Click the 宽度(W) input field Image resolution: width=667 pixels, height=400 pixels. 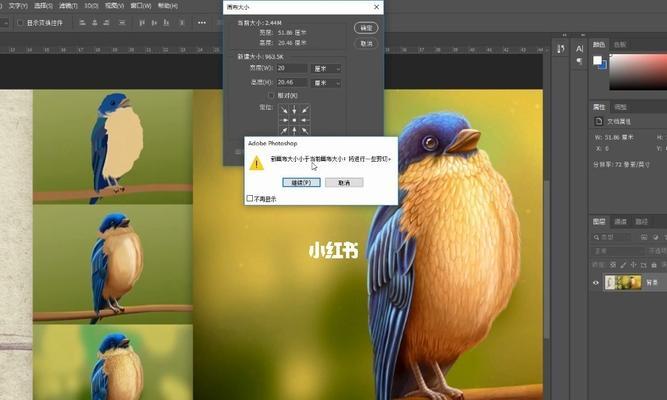pos(292,68)
